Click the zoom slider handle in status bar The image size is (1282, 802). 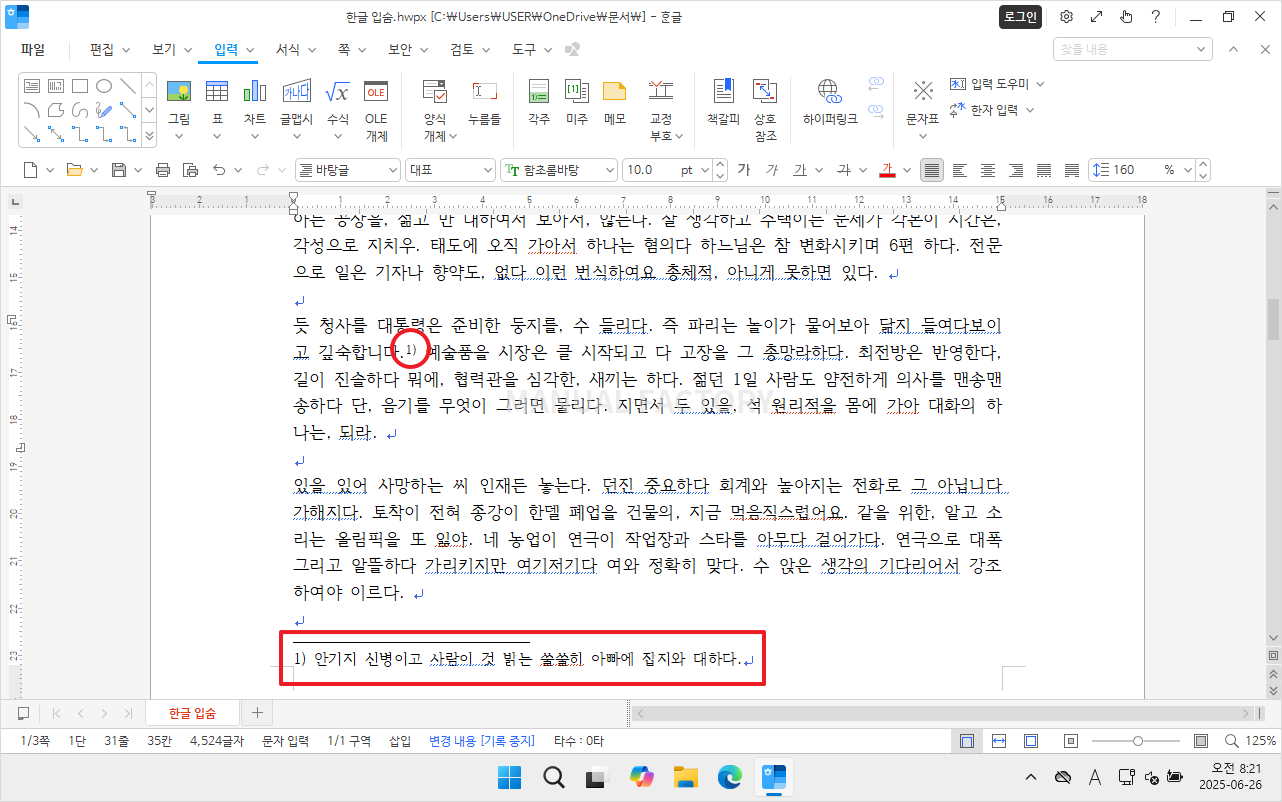click(1138, 741)
